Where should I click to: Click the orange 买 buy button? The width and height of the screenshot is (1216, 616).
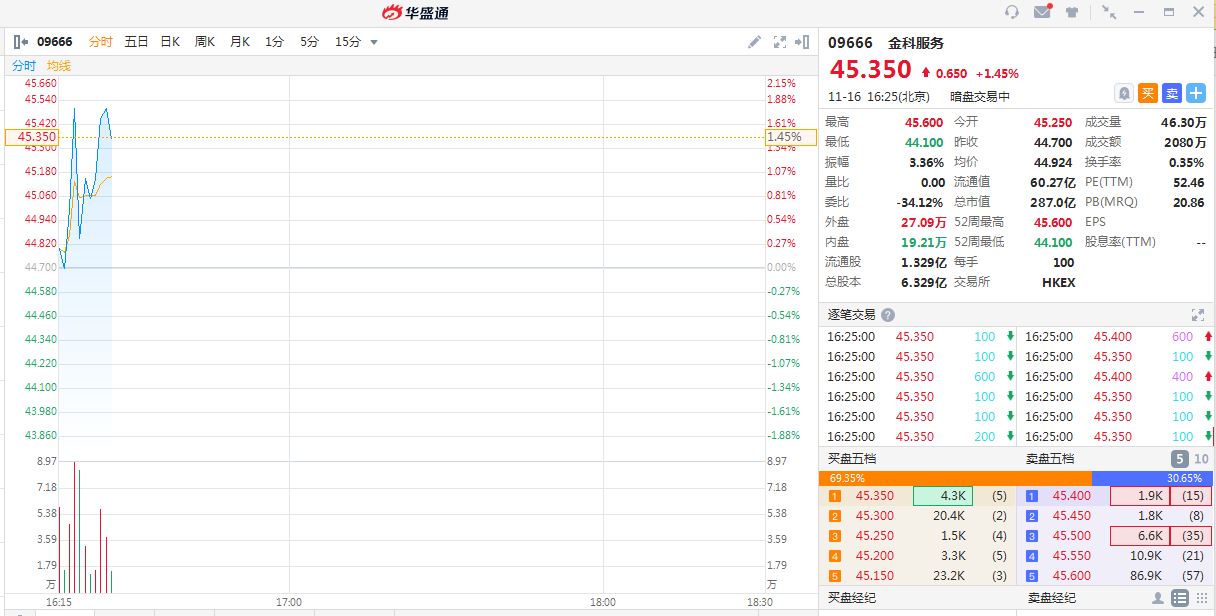(1148, 93)
